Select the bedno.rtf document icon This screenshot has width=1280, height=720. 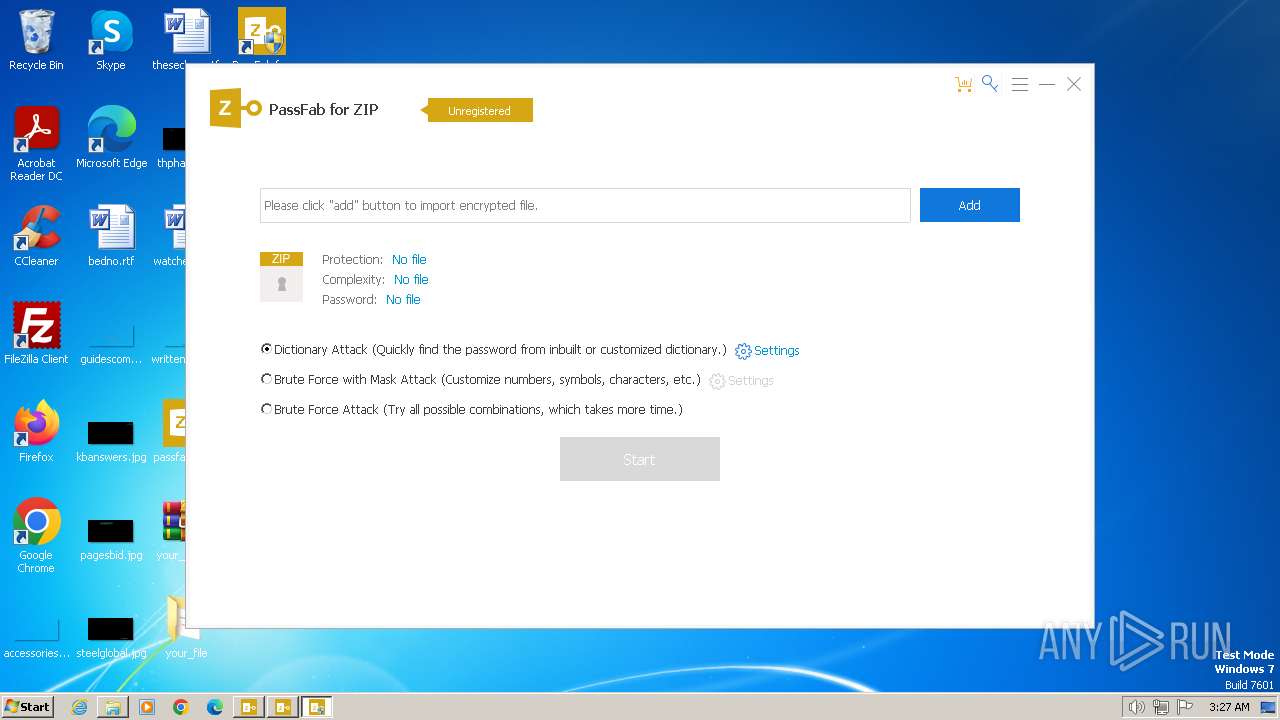tap(111, 237)
